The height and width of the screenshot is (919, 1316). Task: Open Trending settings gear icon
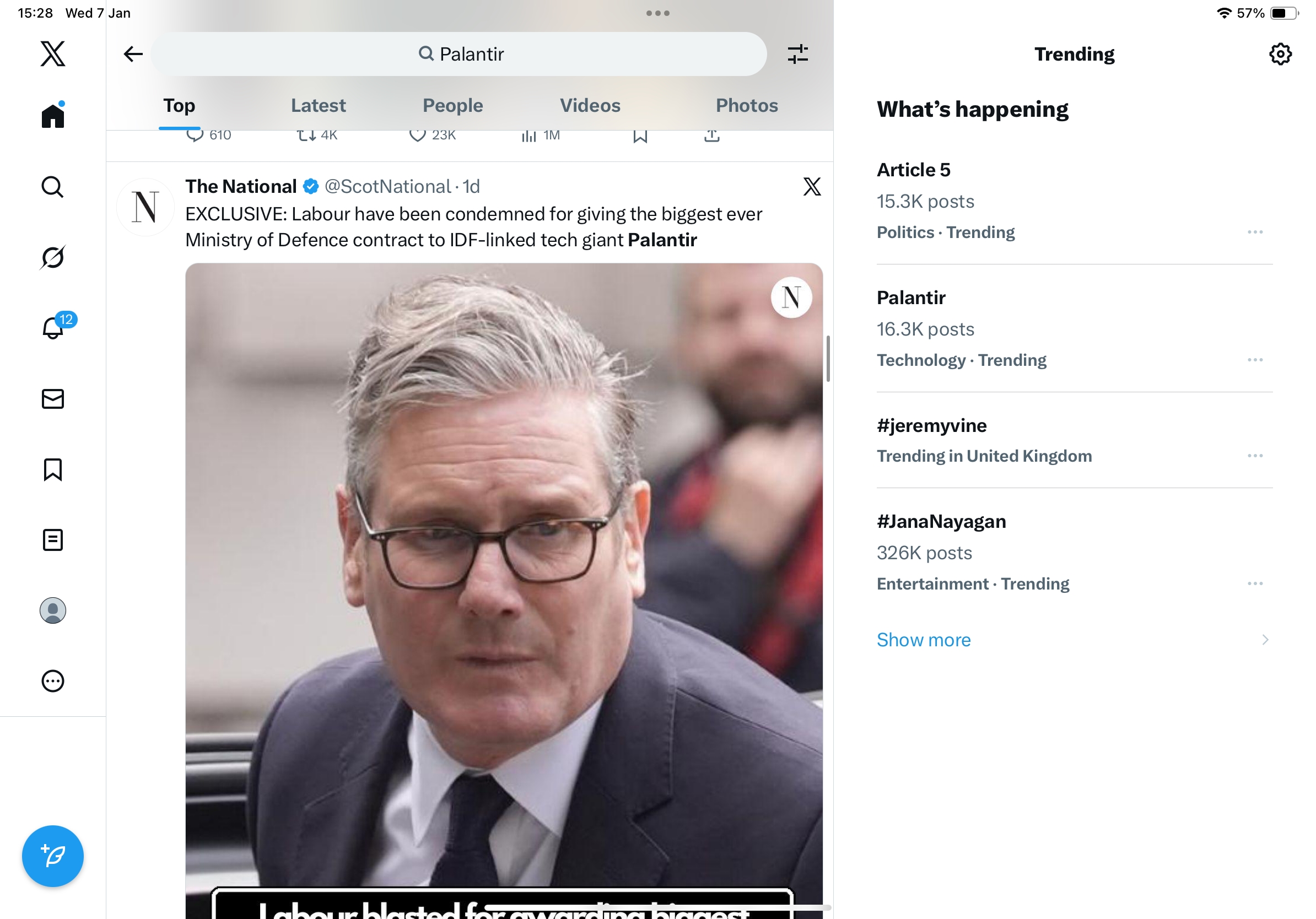(x=1280, y=54)
